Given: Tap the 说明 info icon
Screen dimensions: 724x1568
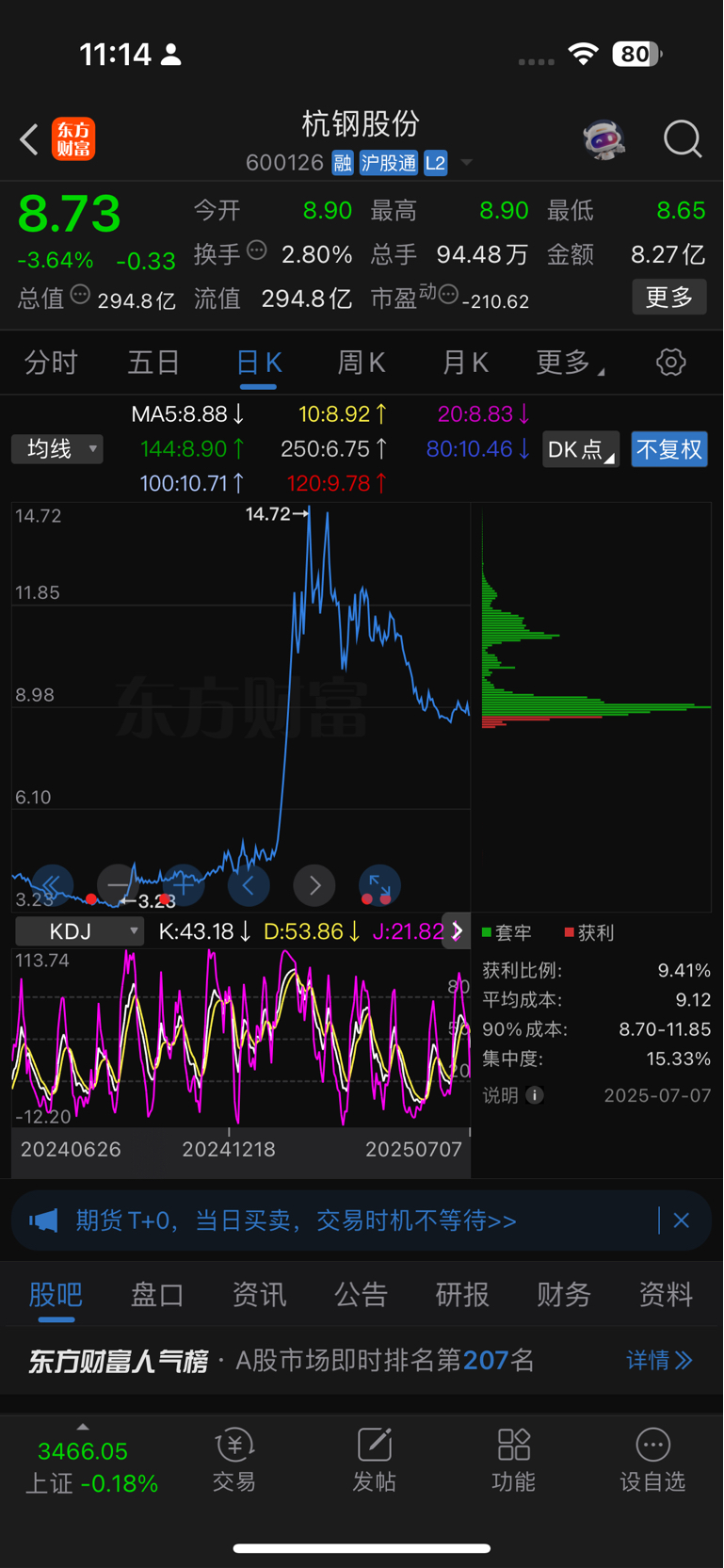Looking at the screenshot, I should pyautogui.click(x=535, y=1095).
